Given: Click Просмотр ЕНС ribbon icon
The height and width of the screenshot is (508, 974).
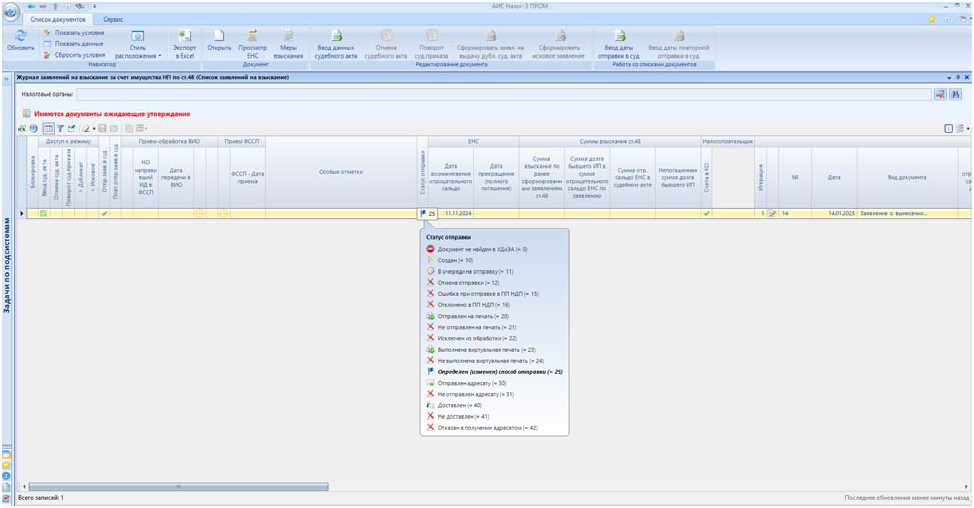Looking at the screenshot, I should (x=253, y=37).
